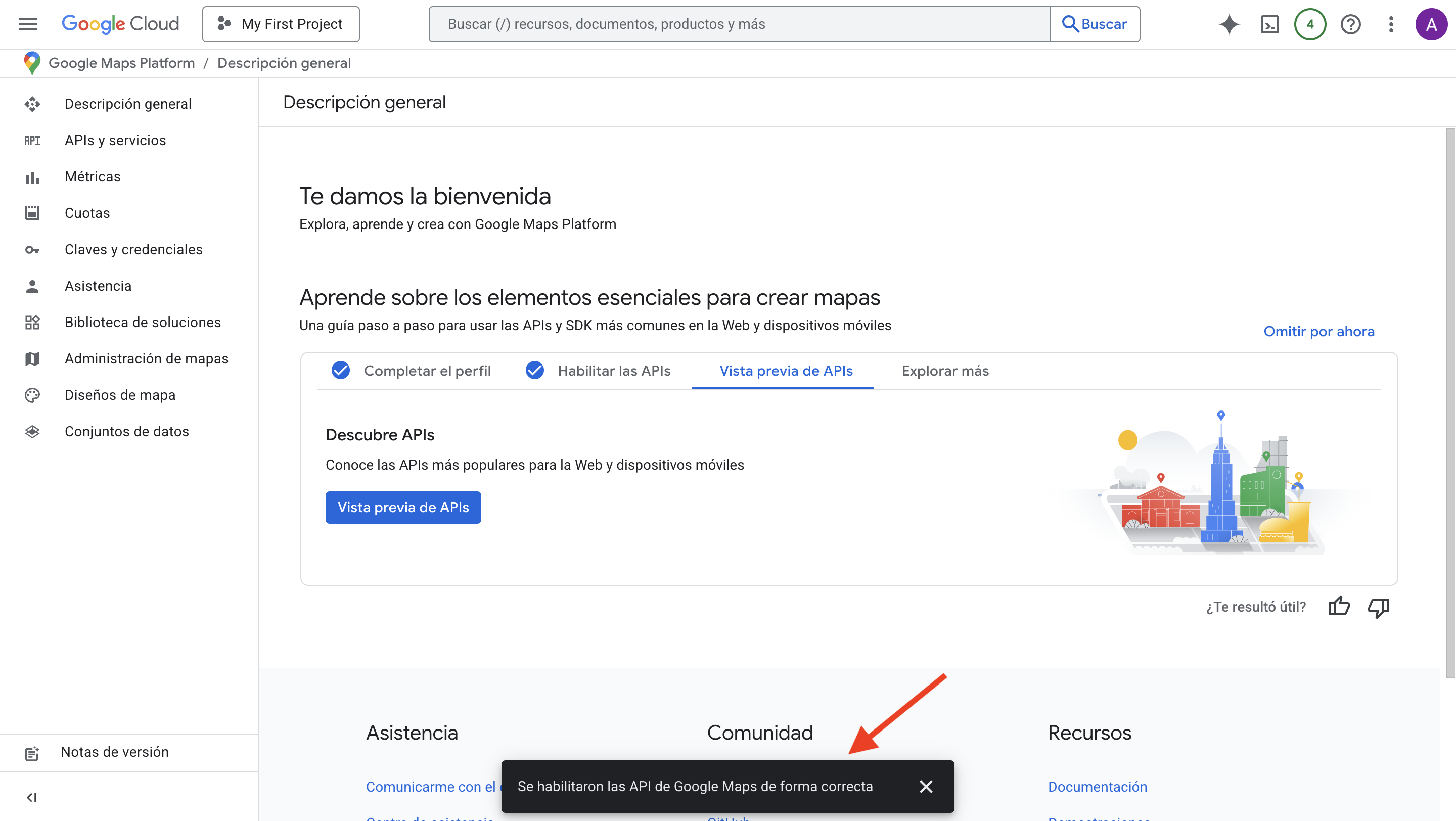
Task: Open the notifications badge showing 4
Action: pyautogui.click(x=1309, y=24)
